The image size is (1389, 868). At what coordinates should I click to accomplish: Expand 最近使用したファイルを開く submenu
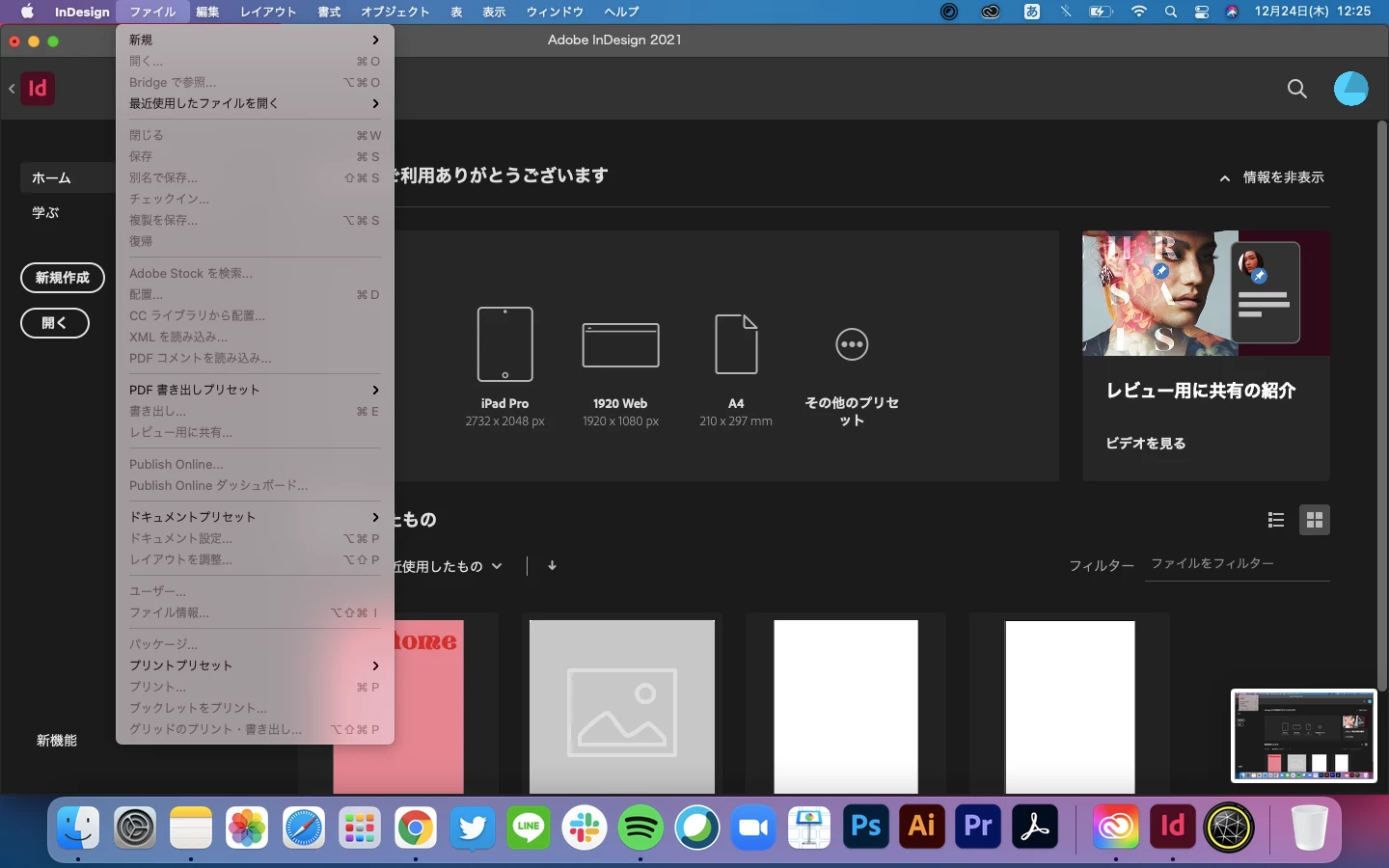pyautogui.click(x=255, y=103)
